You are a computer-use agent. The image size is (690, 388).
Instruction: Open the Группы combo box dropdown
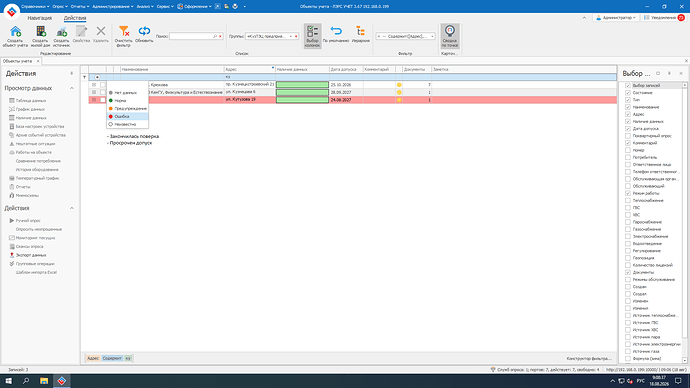pyautogui.click(x=290, y=37)
